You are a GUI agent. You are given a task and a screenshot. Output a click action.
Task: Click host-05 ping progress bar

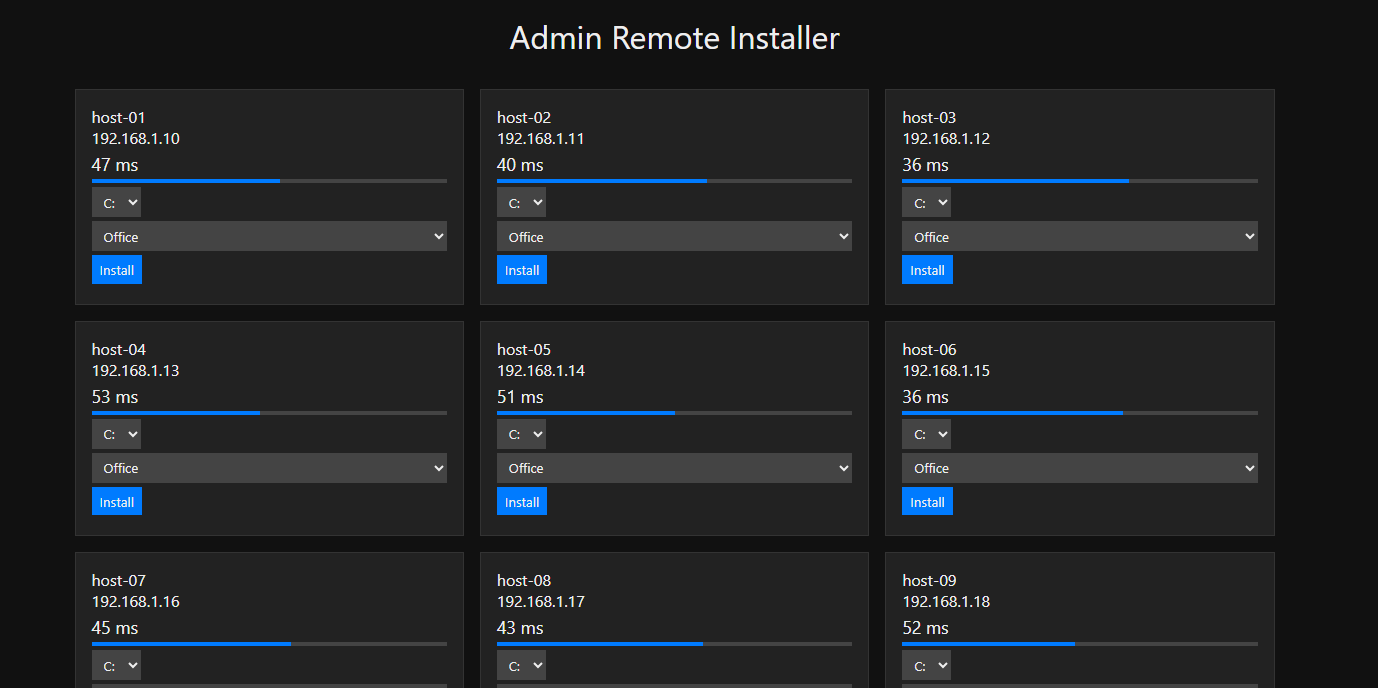coord(674,413)
